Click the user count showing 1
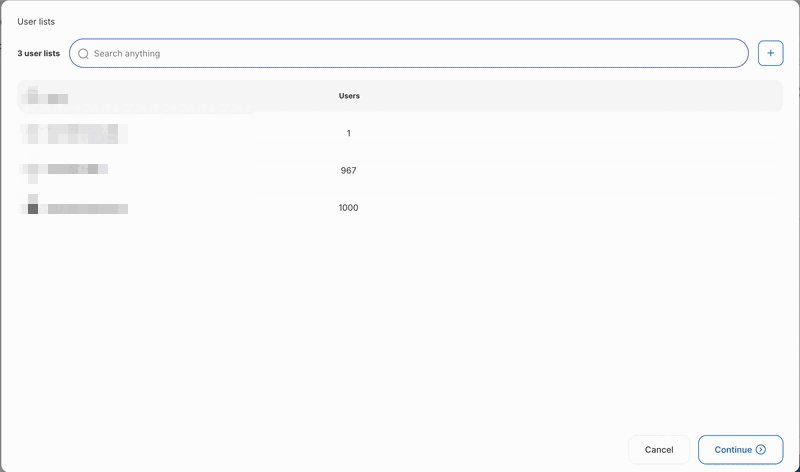This screenshot has width=800, height=472. [348, 133]
